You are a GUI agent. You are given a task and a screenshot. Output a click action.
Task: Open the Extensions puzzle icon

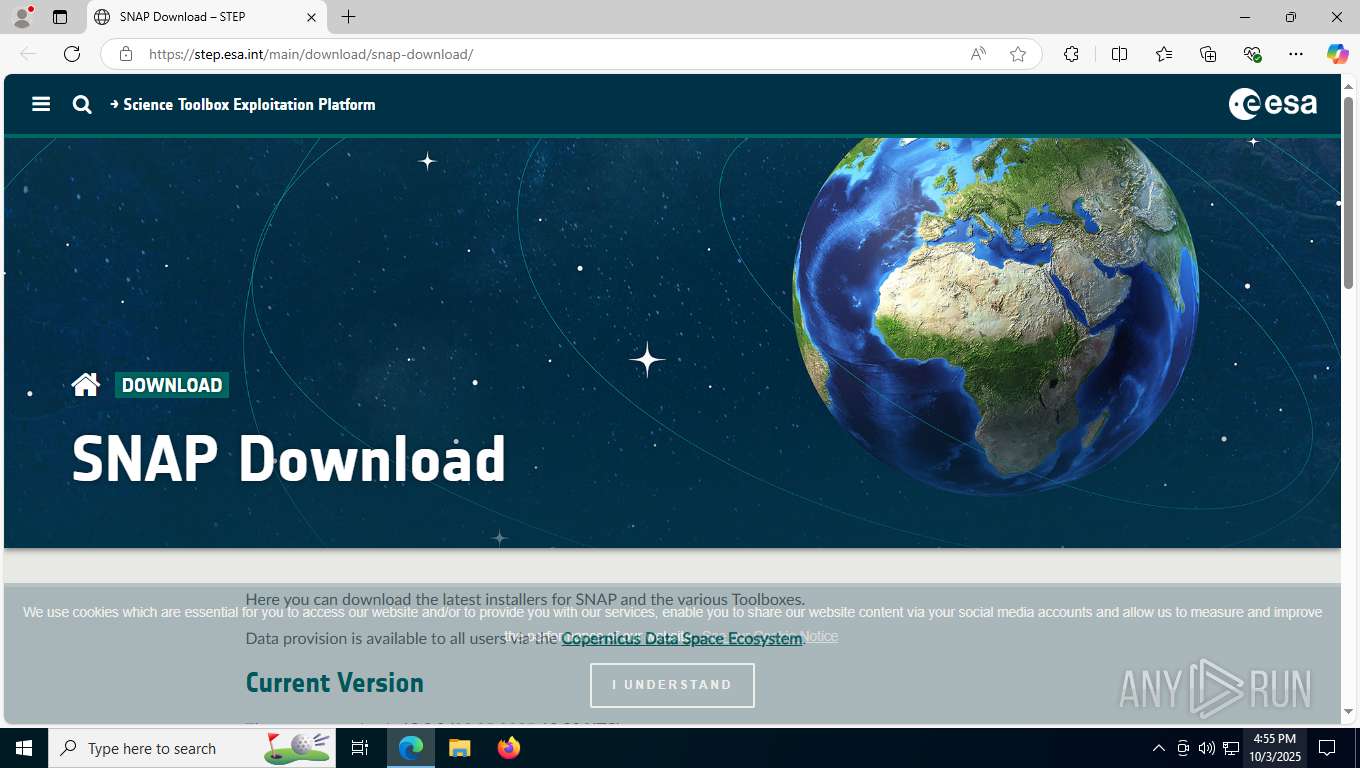tap(1071, 54)
